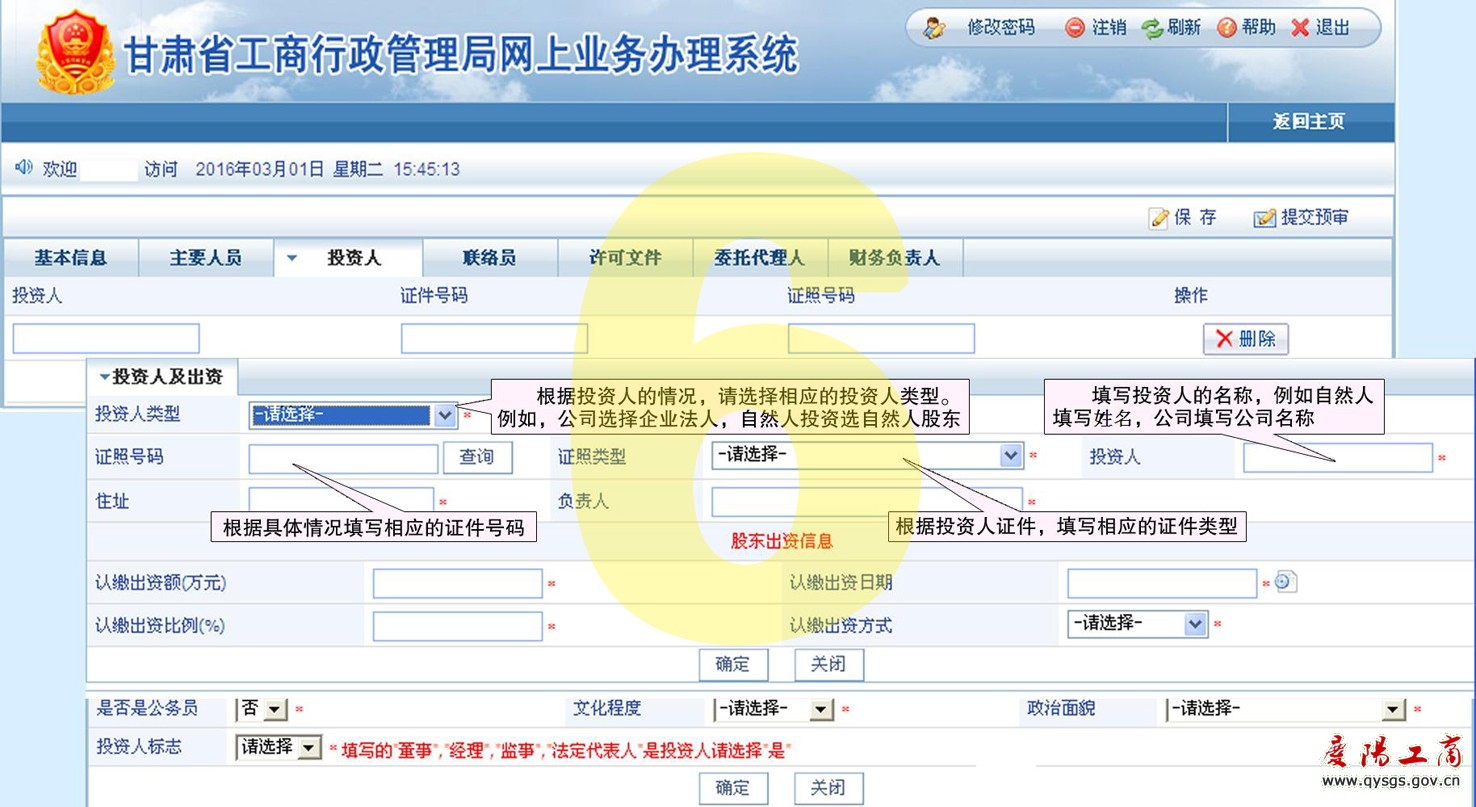The width and height of the screenshot is (1476, 807).
Task: Click the 证照号码 input in form
Action: coord(343,458)
